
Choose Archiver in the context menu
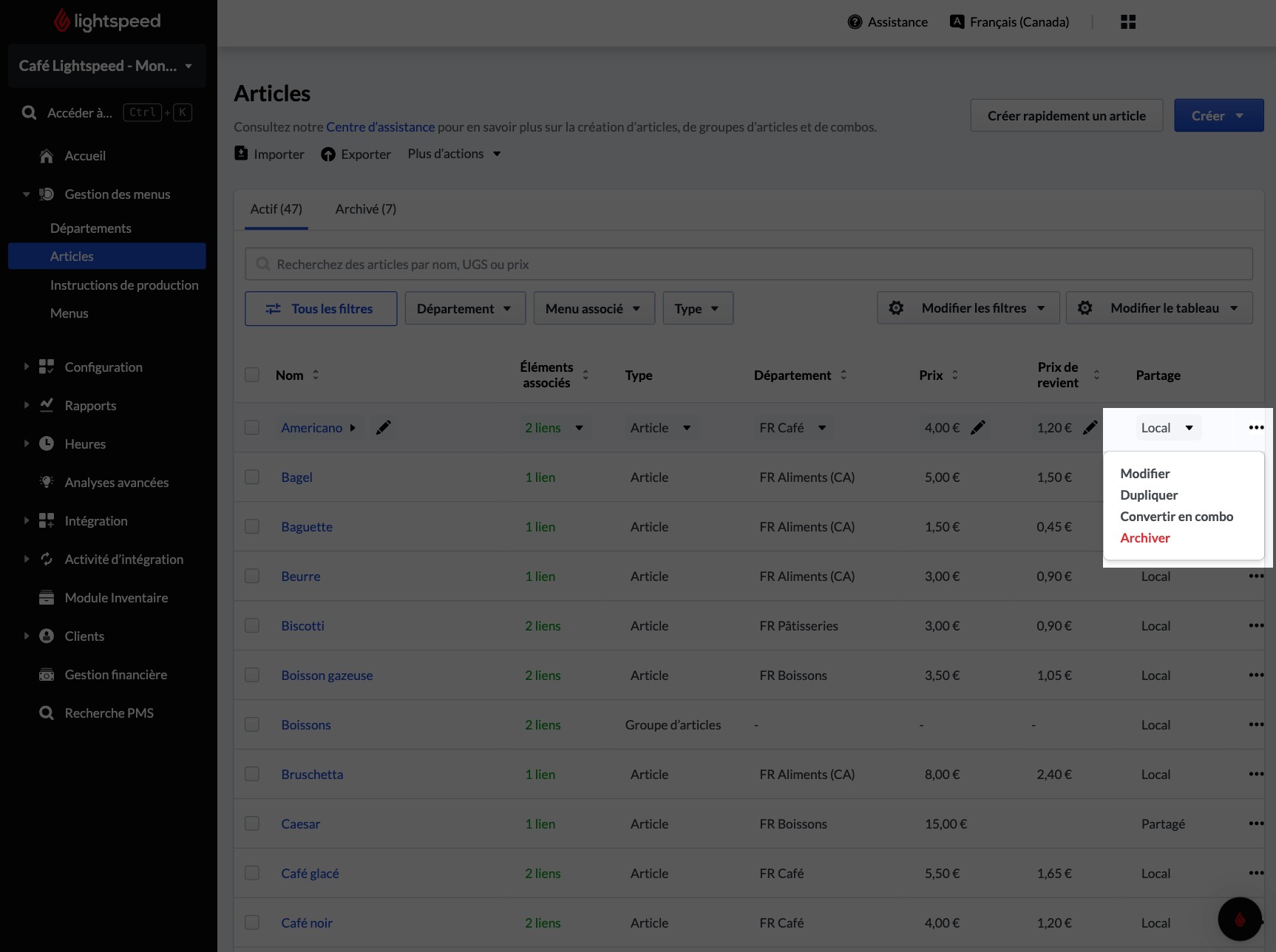click(1144, 537)
